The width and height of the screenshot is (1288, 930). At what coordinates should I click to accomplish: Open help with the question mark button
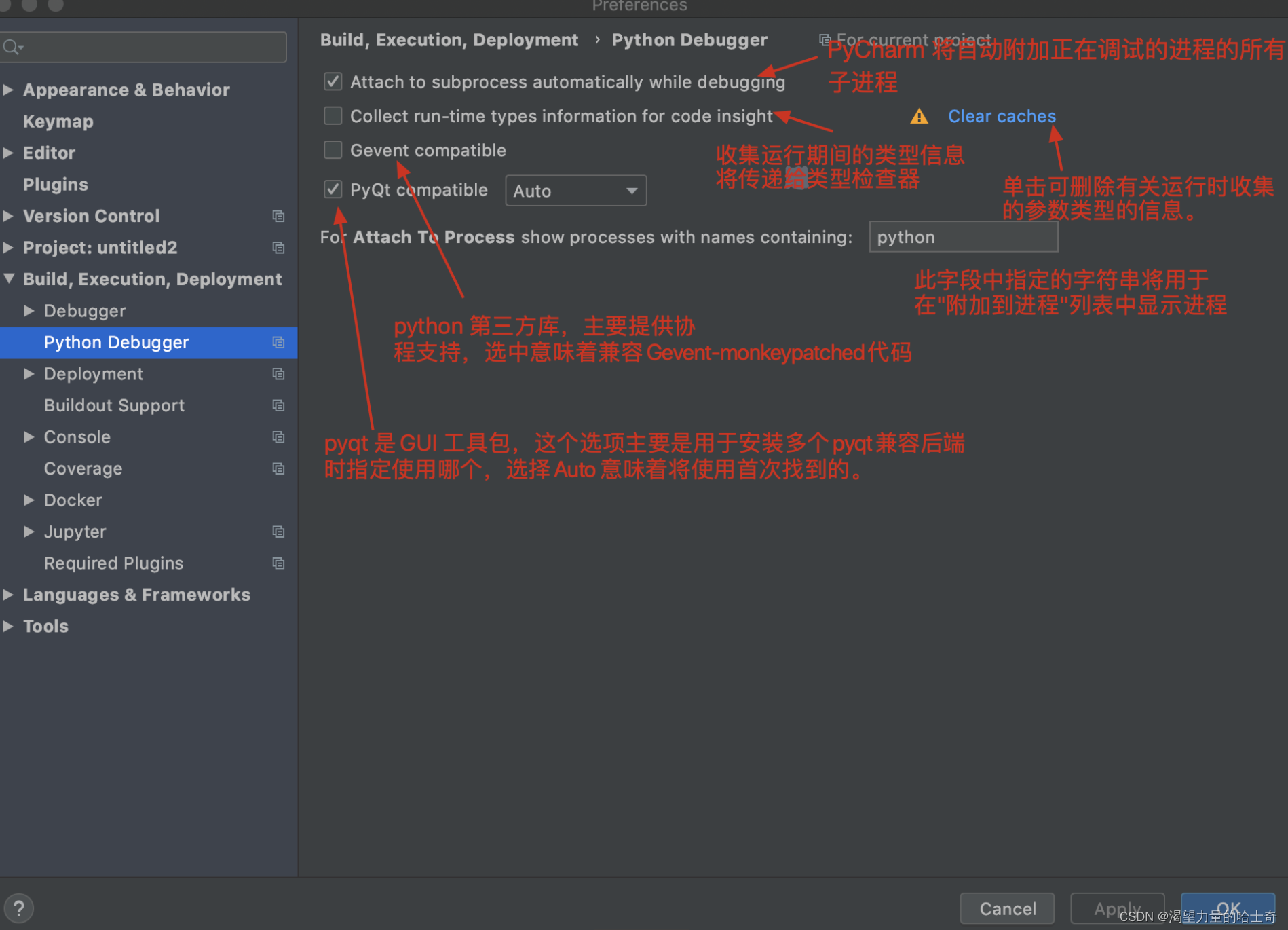pyautogui.click(x=19, y=908)
